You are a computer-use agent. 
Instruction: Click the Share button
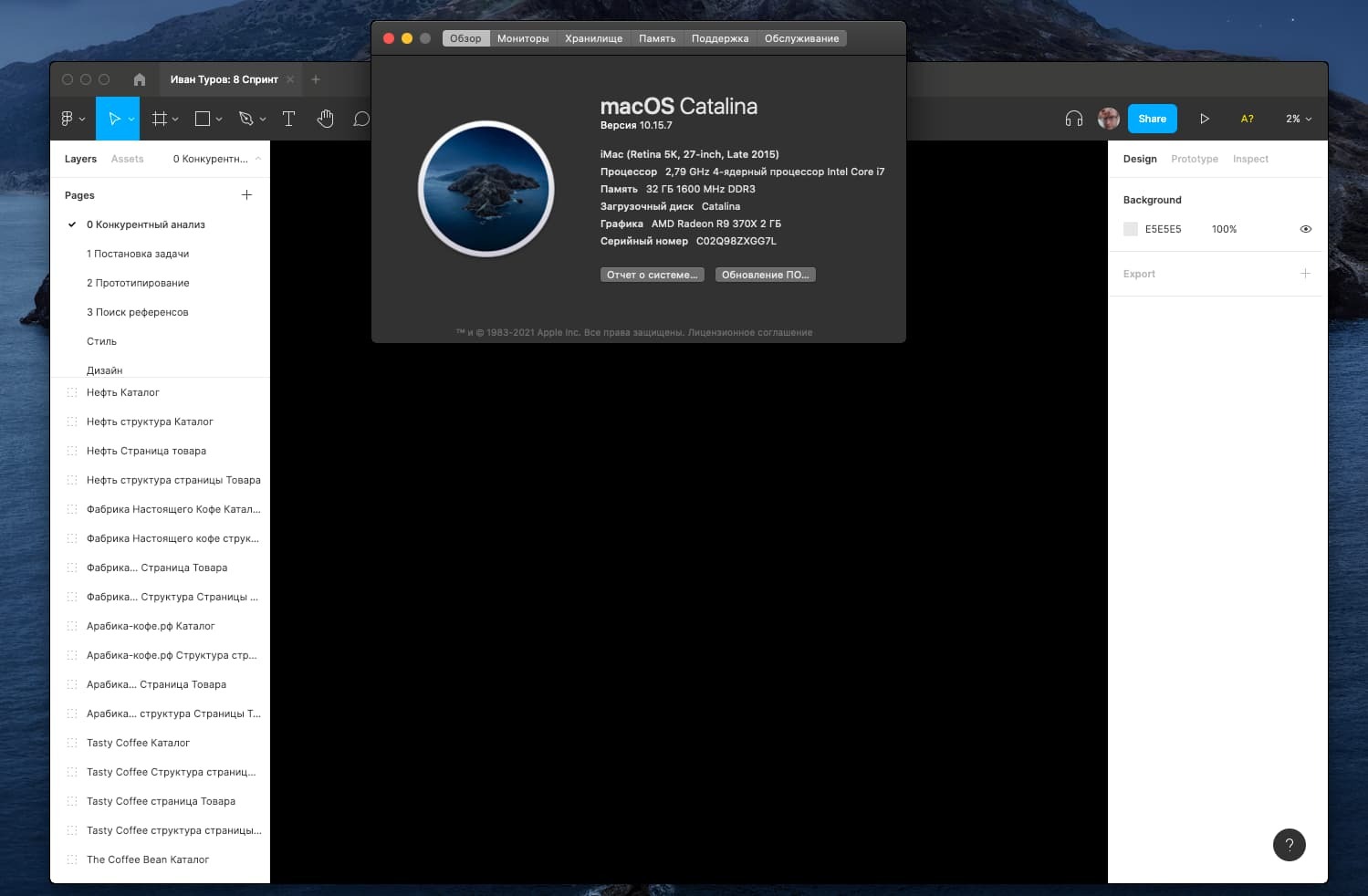coord(1153,119)
